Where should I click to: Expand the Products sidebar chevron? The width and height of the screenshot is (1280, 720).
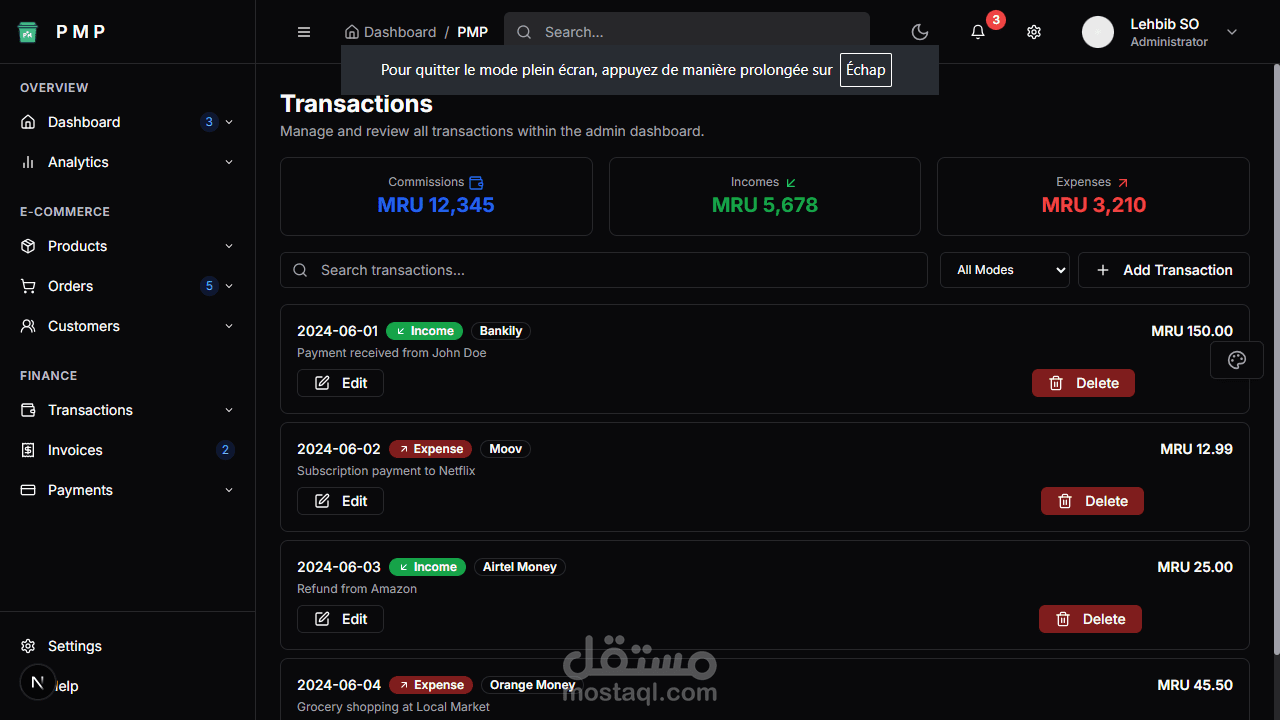[229, 246]
